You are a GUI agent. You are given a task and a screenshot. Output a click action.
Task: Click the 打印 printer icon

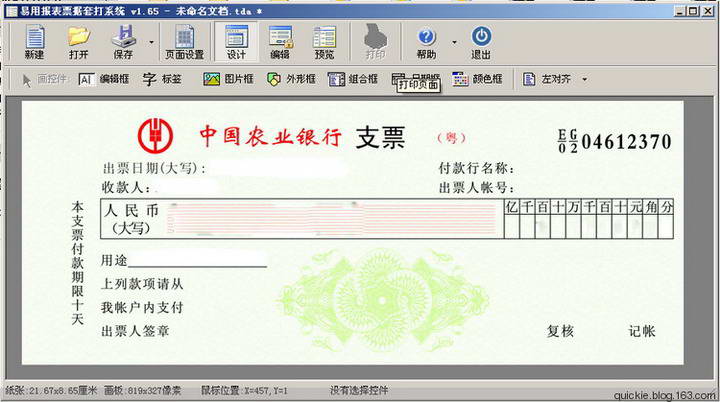375,42
